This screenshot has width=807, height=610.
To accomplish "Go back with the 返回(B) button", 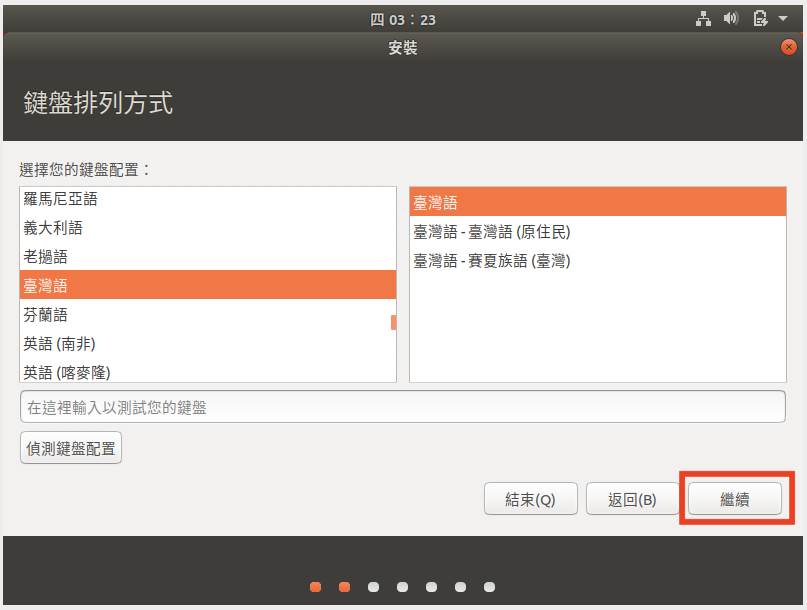I will [x=632, y=500].
